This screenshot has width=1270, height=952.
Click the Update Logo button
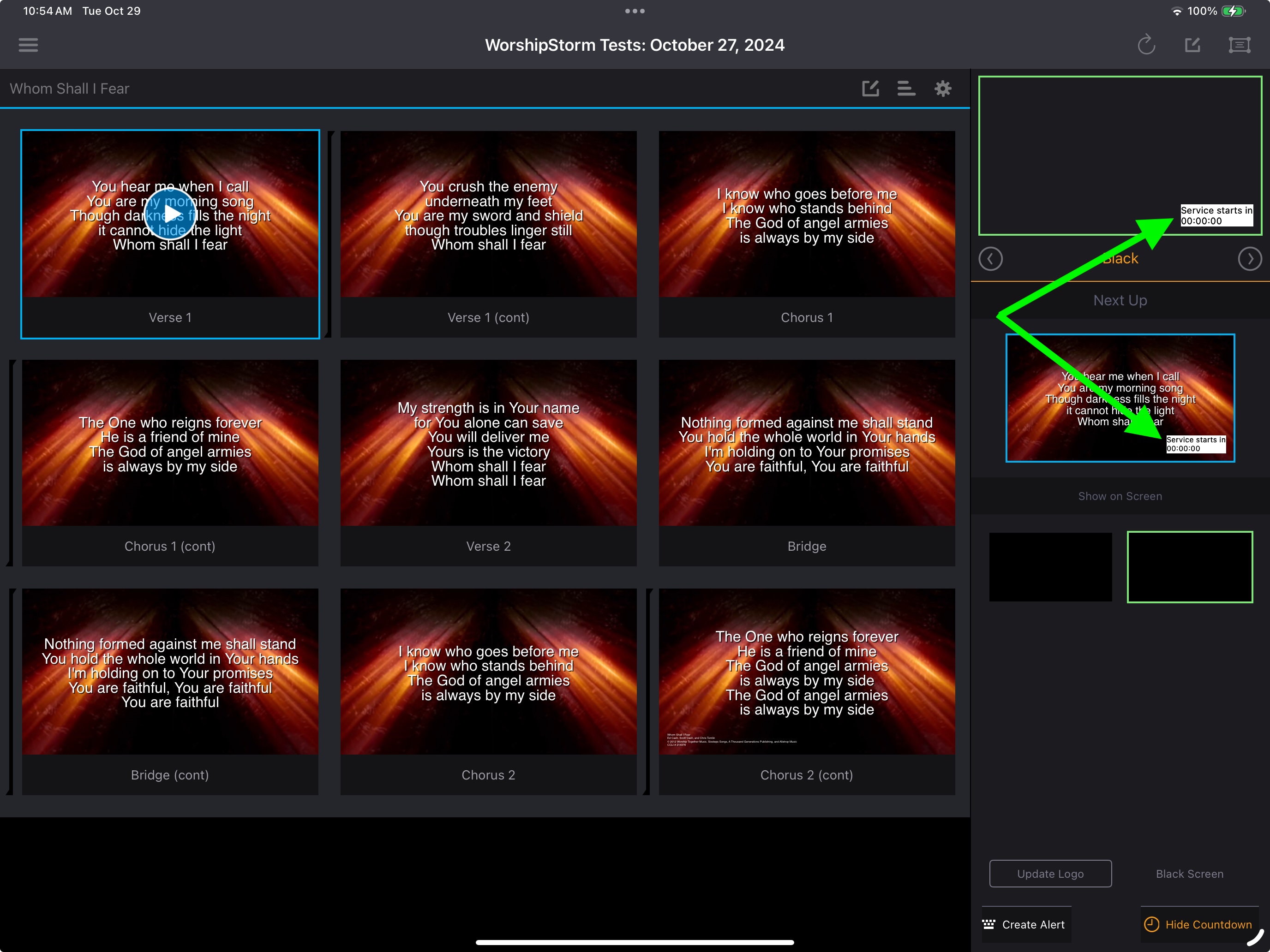1050,874
